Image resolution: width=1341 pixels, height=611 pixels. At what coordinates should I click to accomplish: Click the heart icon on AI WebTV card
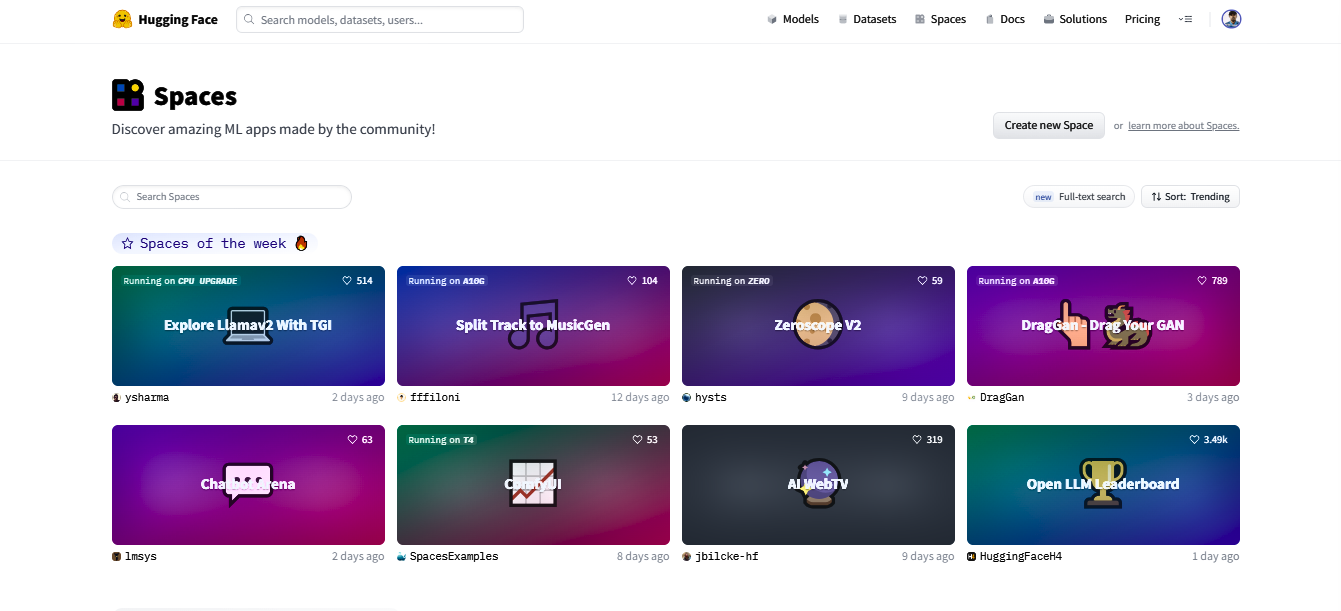(x=917, y=440)
